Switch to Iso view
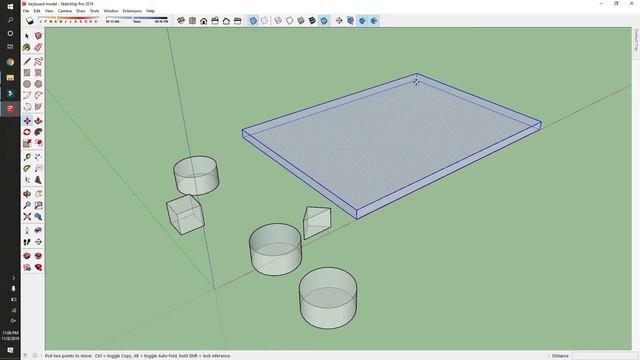This screenshot has width=640, height=360. point(181,21)
